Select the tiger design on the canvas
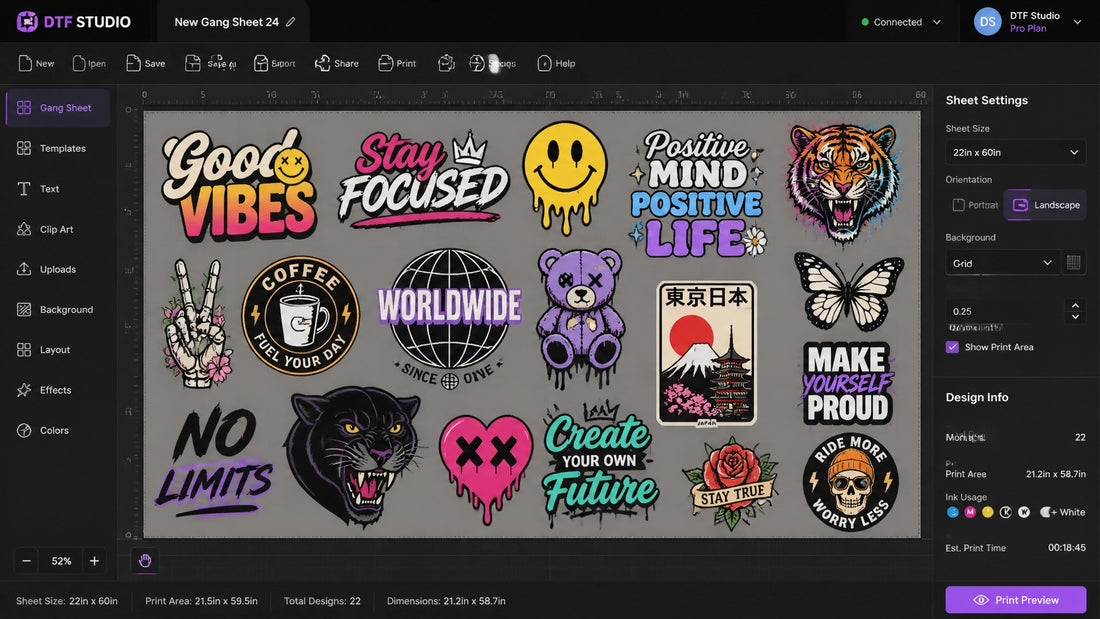 coord(845,180)
